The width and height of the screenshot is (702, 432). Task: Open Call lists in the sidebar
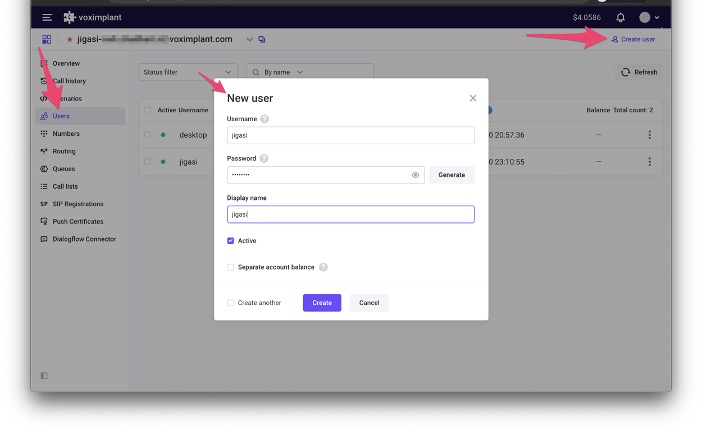(x=65, y=186)
